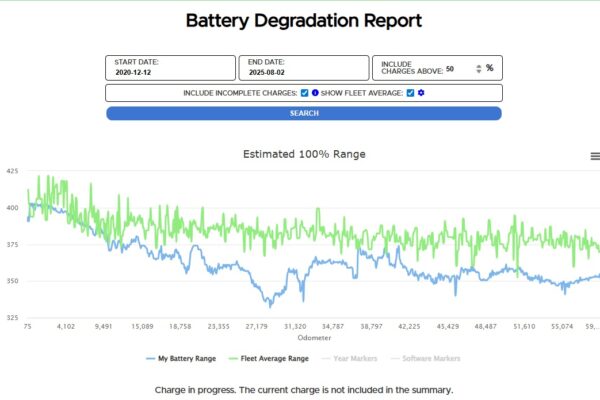Screen dimensions: 600x400
Task: Open fleet average settings gear icon
Action: click(x=422, y=93)
